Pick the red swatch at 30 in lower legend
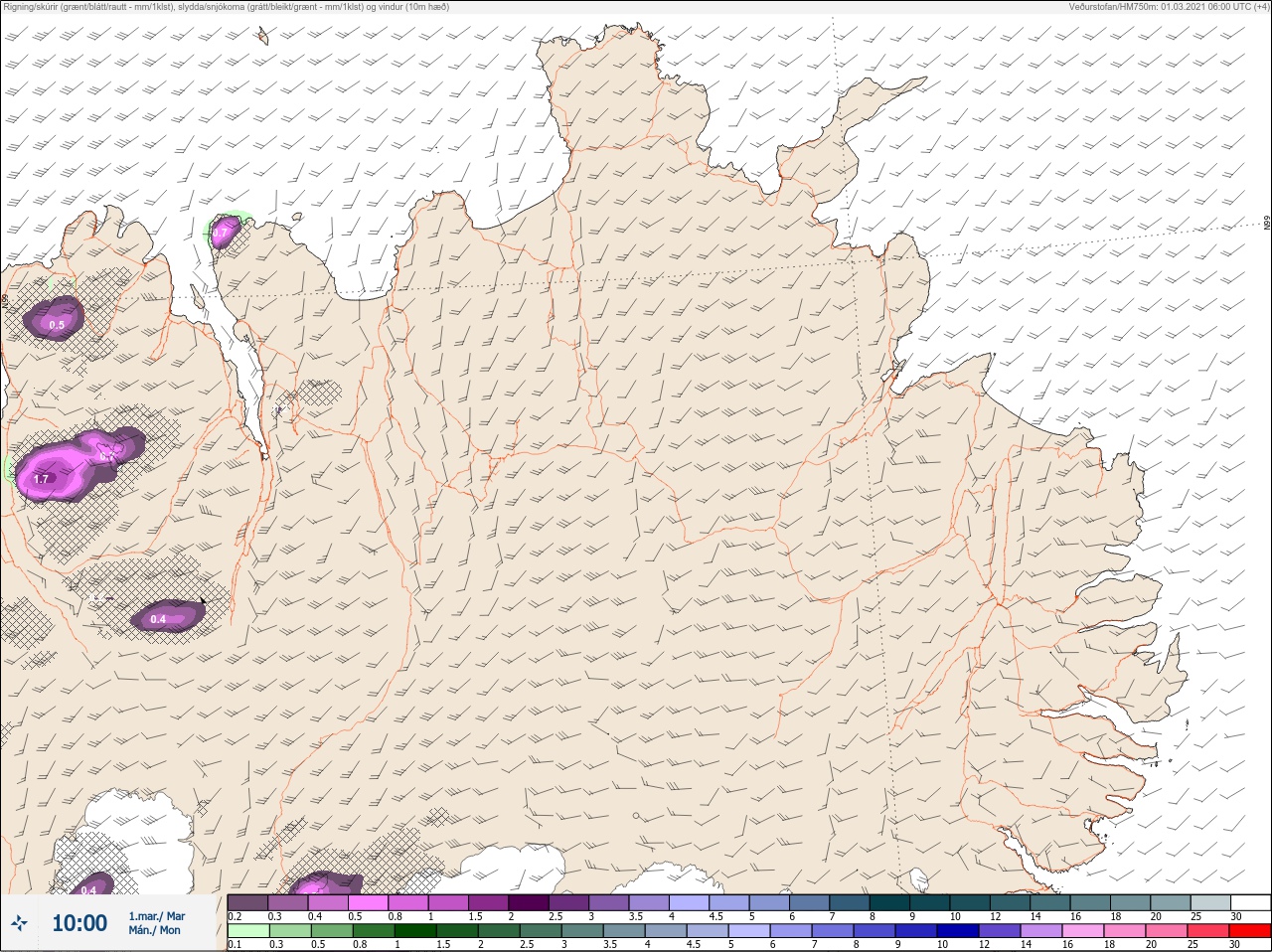 tap(1250, 931)
